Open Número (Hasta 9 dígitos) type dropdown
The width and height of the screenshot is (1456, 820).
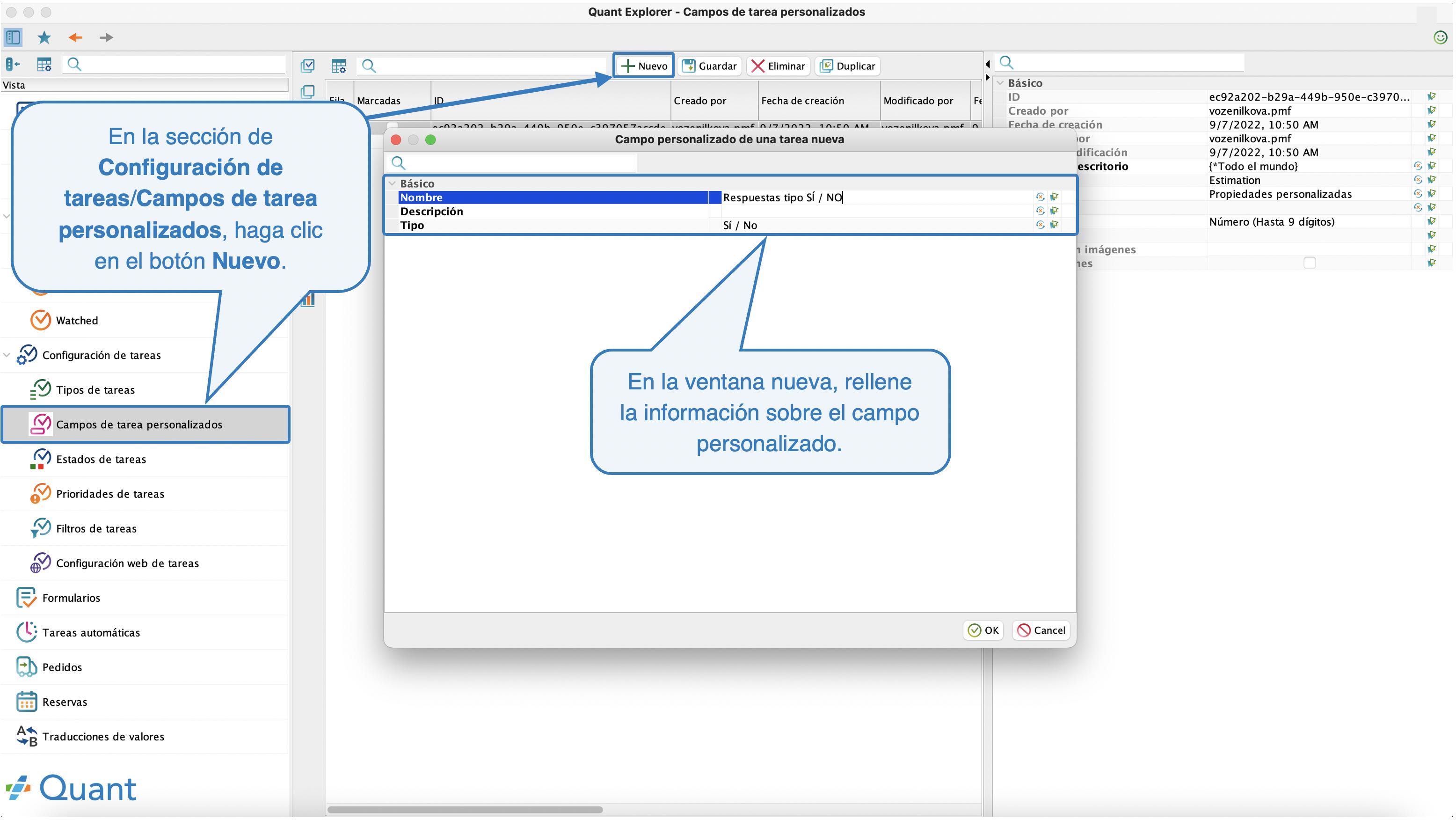point(1309,222)
